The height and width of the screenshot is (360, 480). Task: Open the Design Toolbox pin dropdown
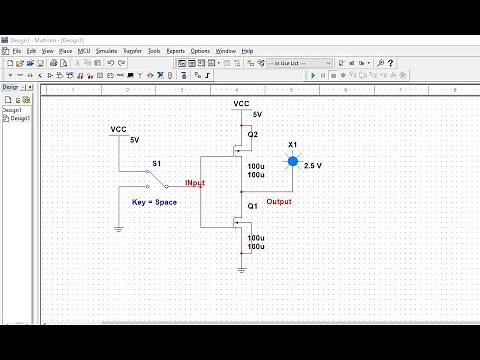pos(23,87)
